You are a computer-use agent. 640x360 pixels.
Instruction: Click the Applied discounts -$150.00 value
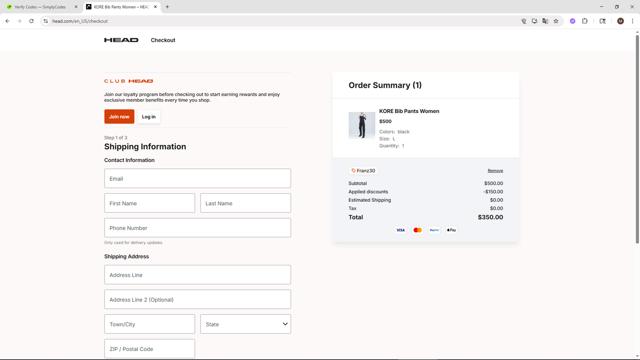coord(493,192)
